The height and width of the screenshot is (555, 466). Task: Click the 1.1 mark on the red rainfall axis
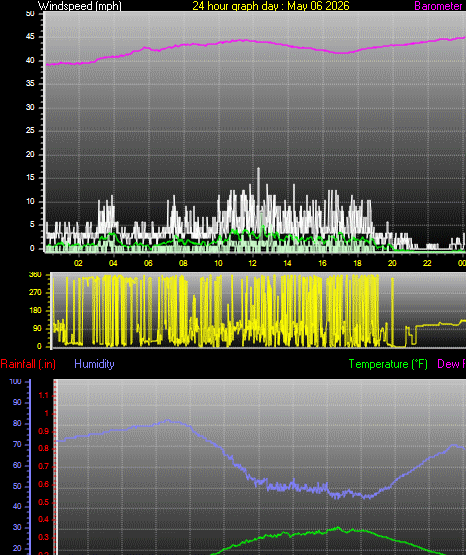click(44, 396)
